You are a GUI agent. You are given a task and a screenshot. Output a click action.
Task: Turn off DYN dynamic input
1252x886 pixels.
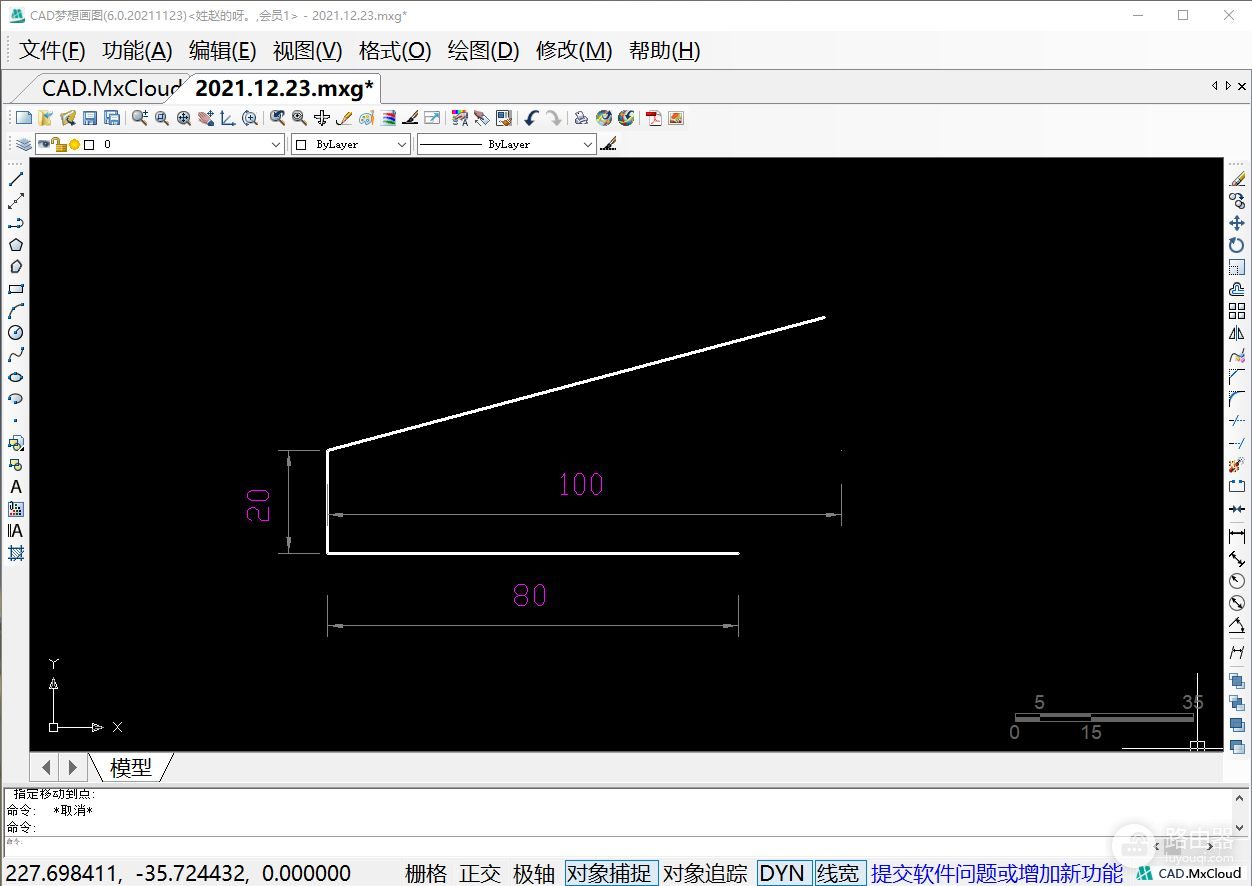coord(782,873)
